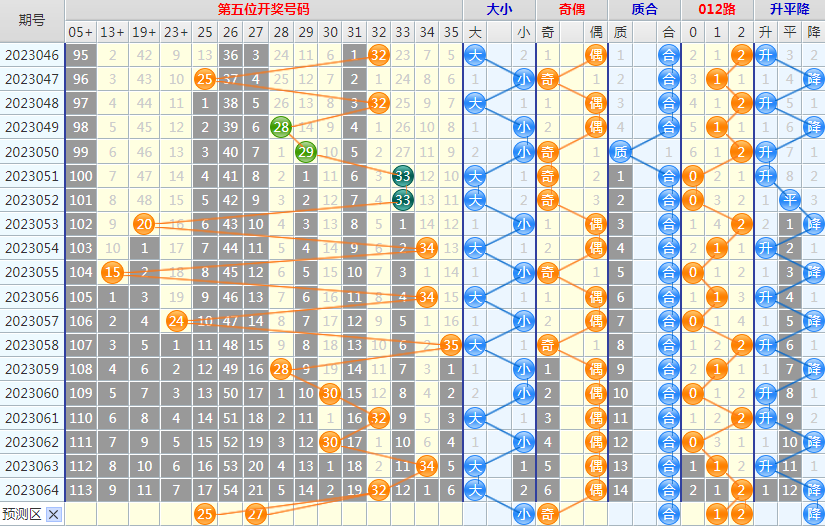Image resolution: width=825 pixels, height=526 pixels.
Task: Click orange ball 28 in row 2023059
Action: click(x=281, y=369)
